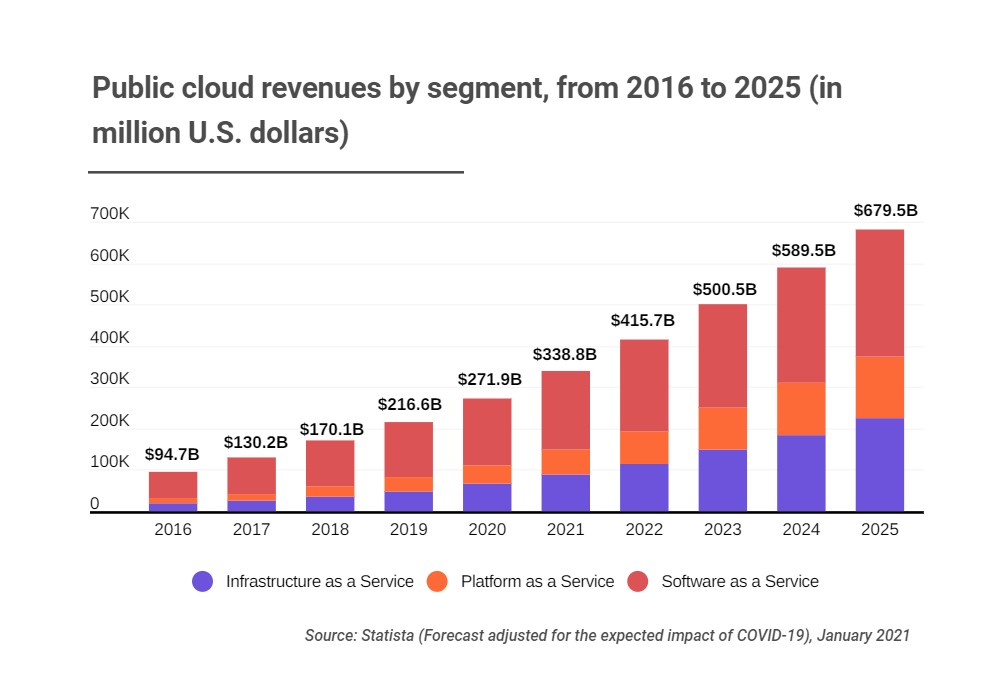Select the 'Software as a Service' legend label
1001x683 pixels.
tap(740, 582)
